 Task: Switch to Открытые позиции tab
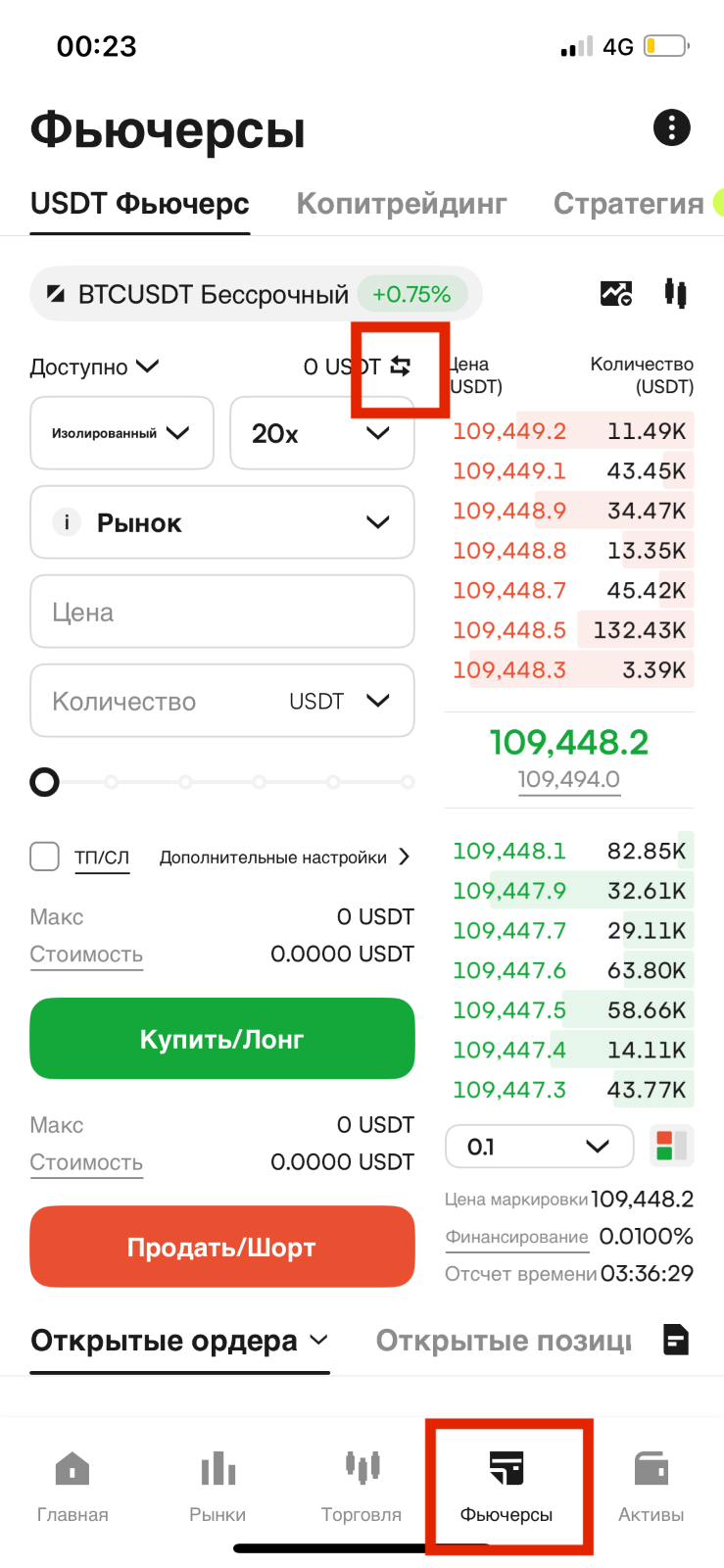click(504, 1340)
